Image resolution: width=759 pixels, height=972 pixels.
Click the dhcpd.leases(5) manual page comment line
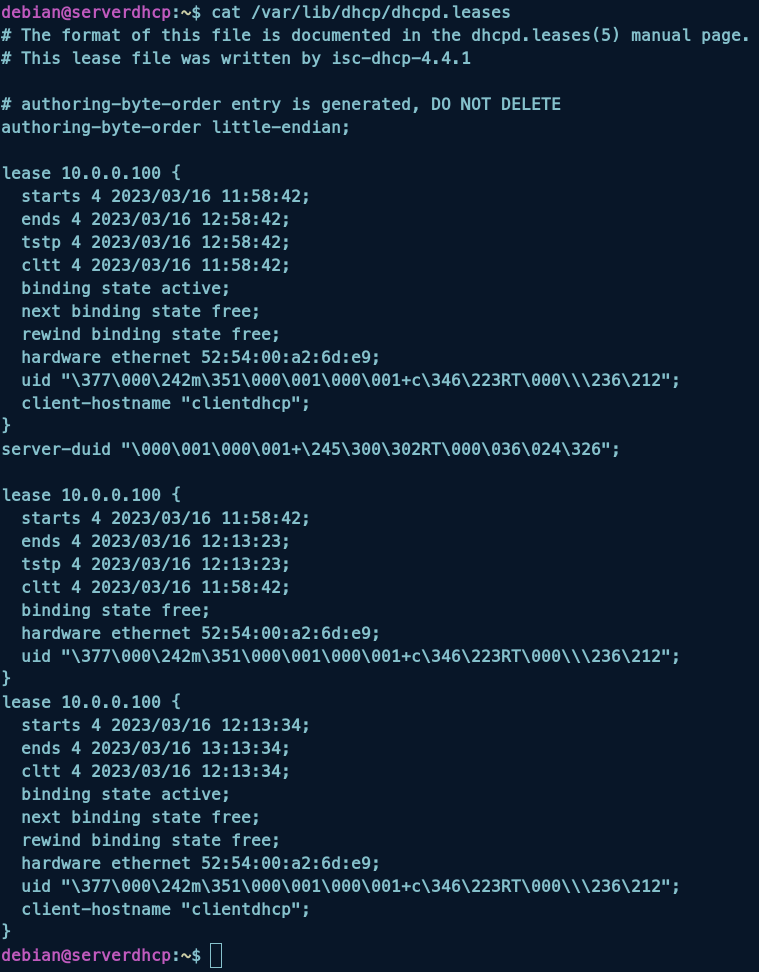(x=375, y=36)
